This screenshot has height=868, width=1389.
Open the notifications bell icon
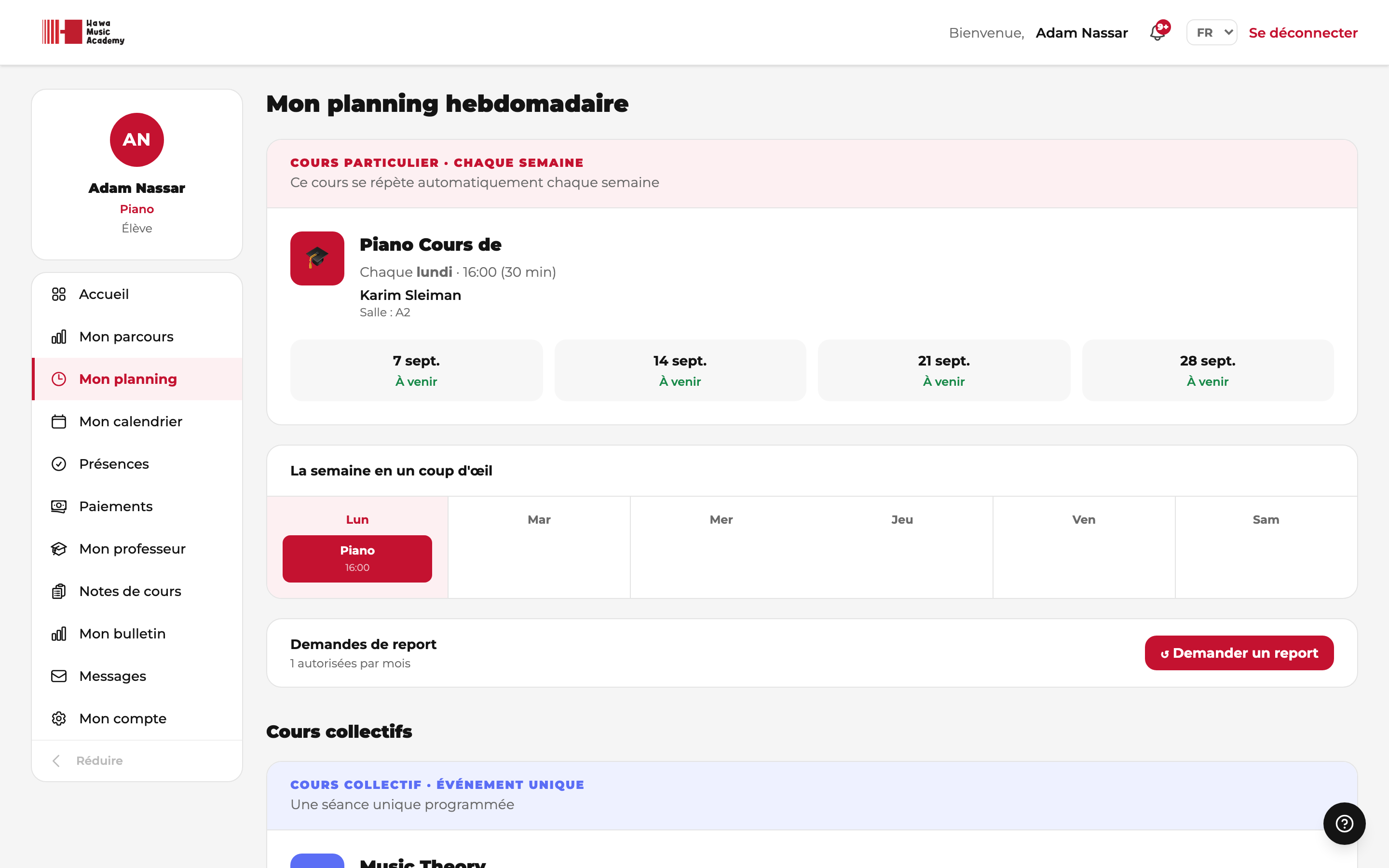1157,33
